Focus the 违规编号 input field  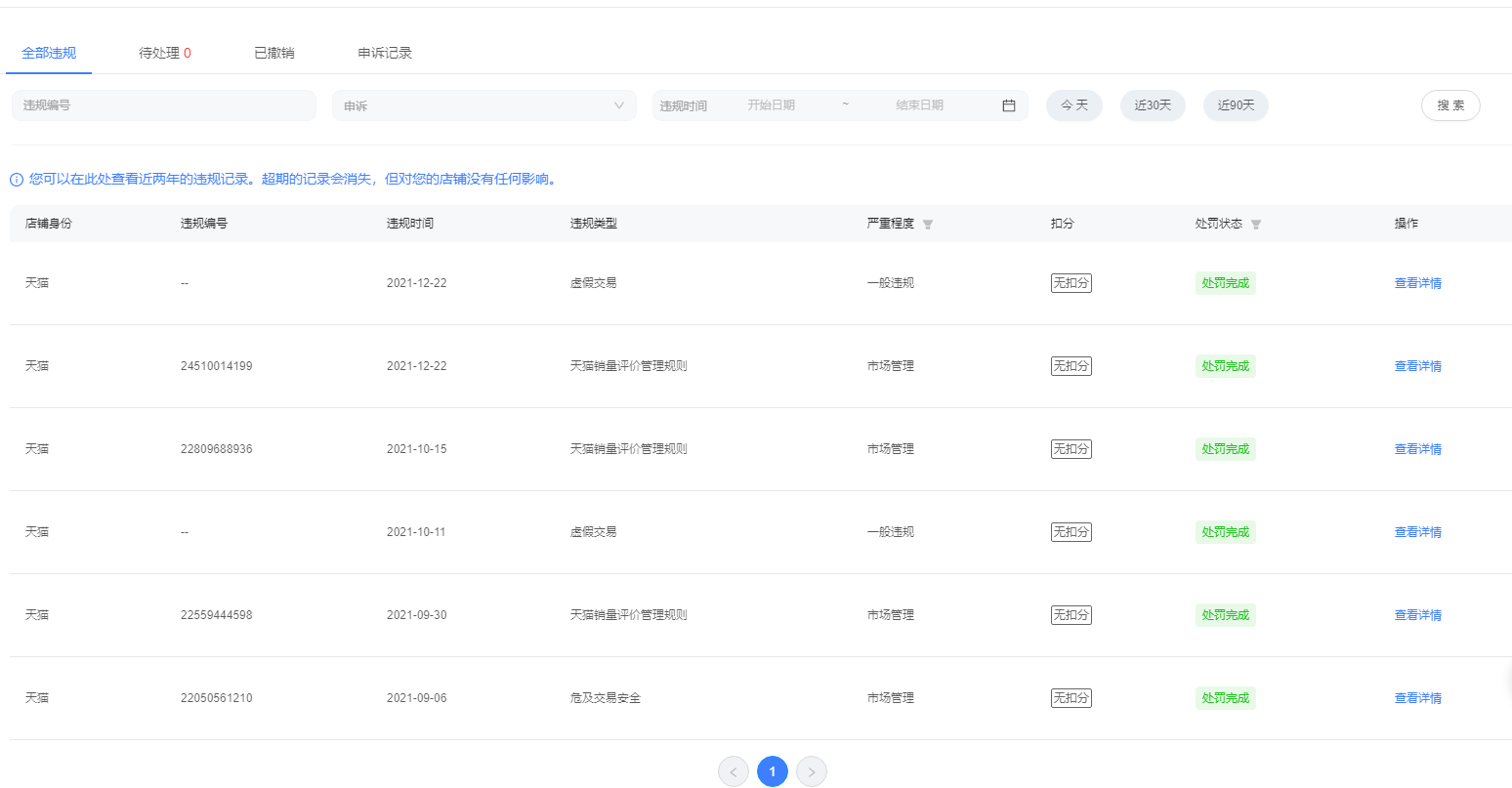point(164,105)
